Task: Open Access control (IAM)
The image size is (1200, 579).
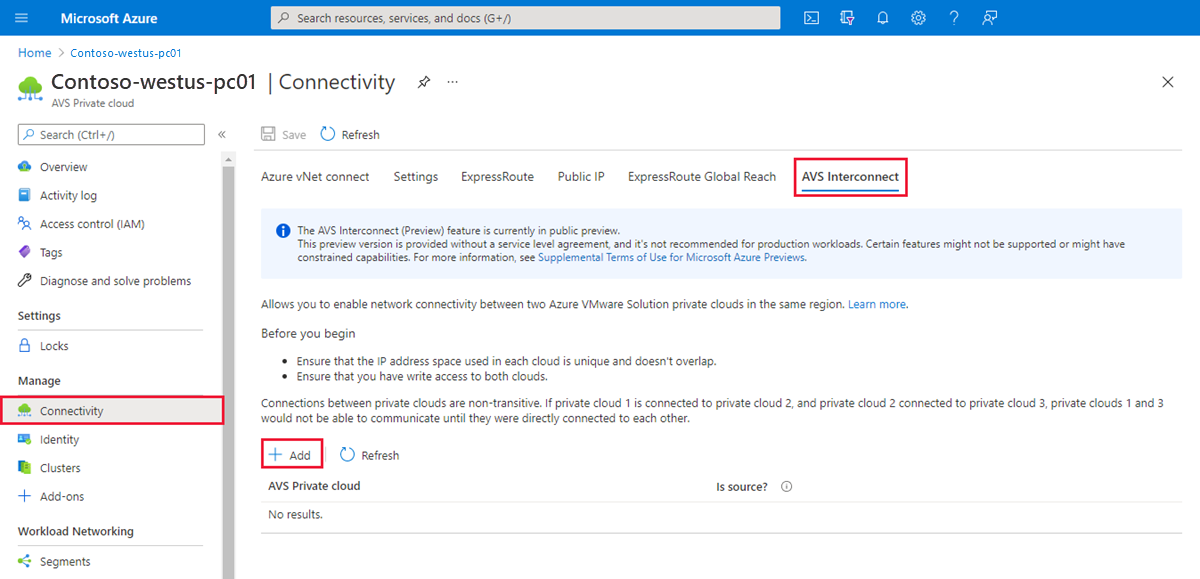Action: (92, 224)
